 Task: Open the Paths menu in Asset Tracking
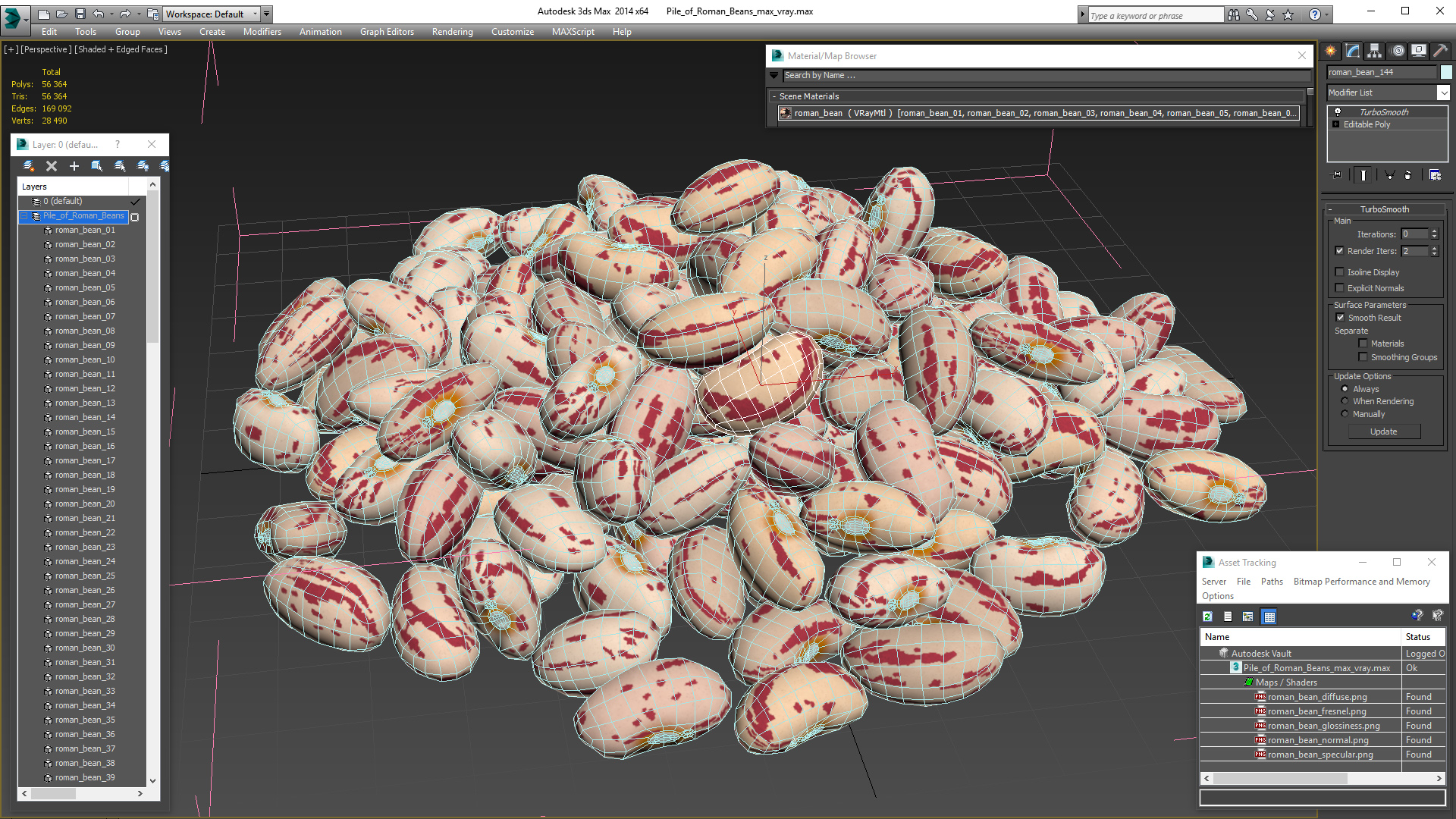click(1272, 582)
